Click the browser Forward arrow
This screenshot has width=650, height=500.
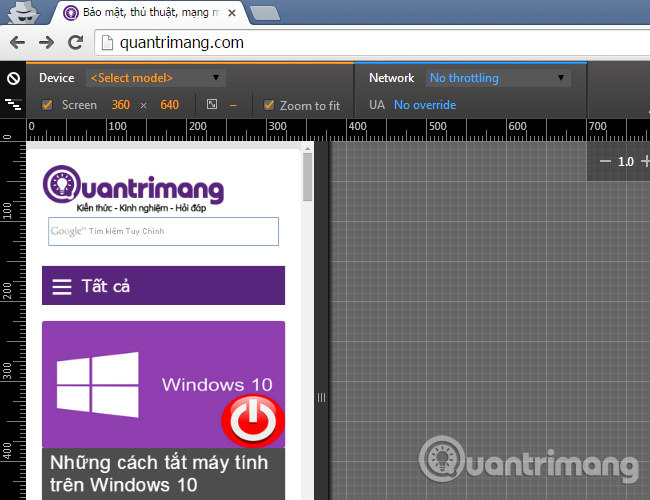(46, 42)
